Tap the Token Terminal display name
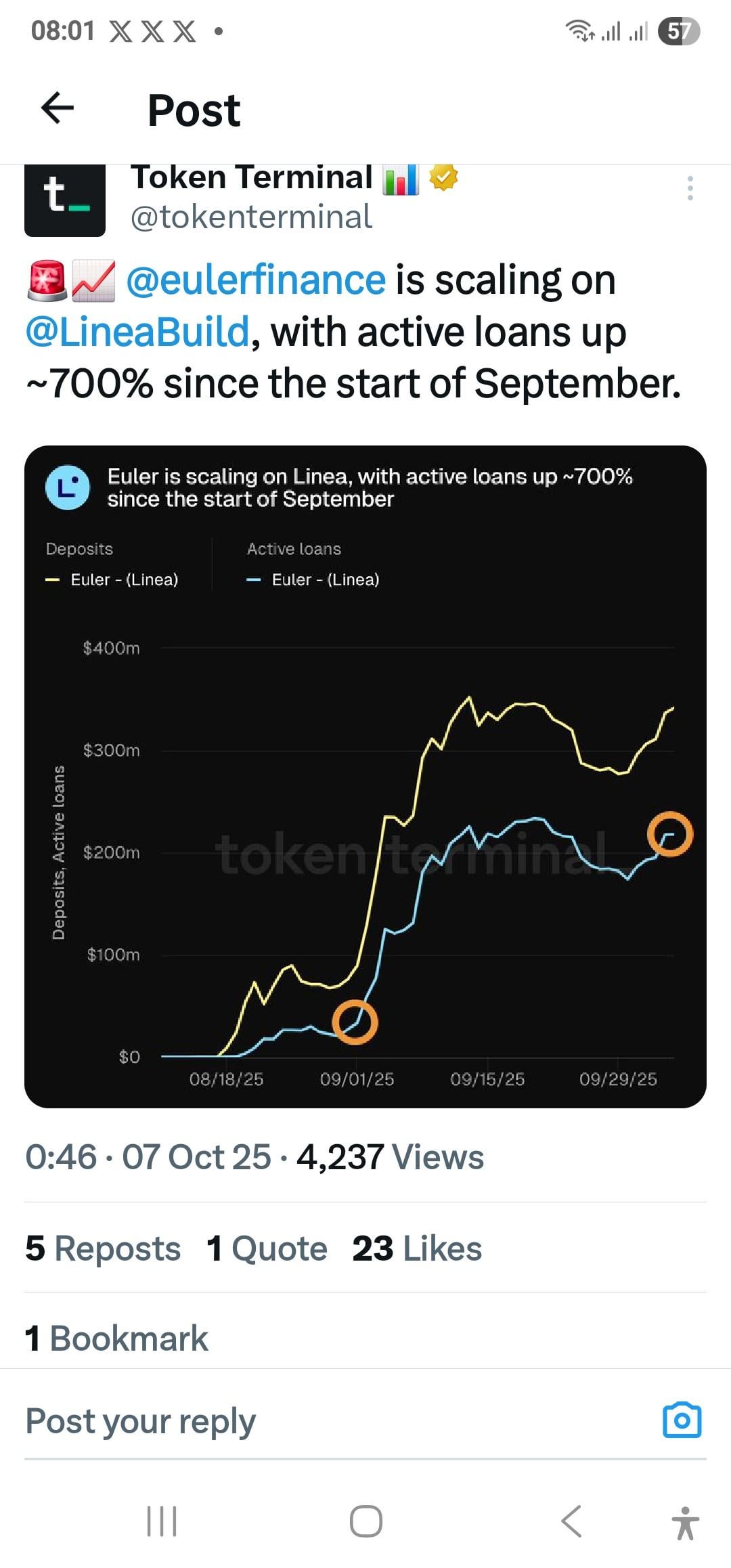 (x=252, y=177)
